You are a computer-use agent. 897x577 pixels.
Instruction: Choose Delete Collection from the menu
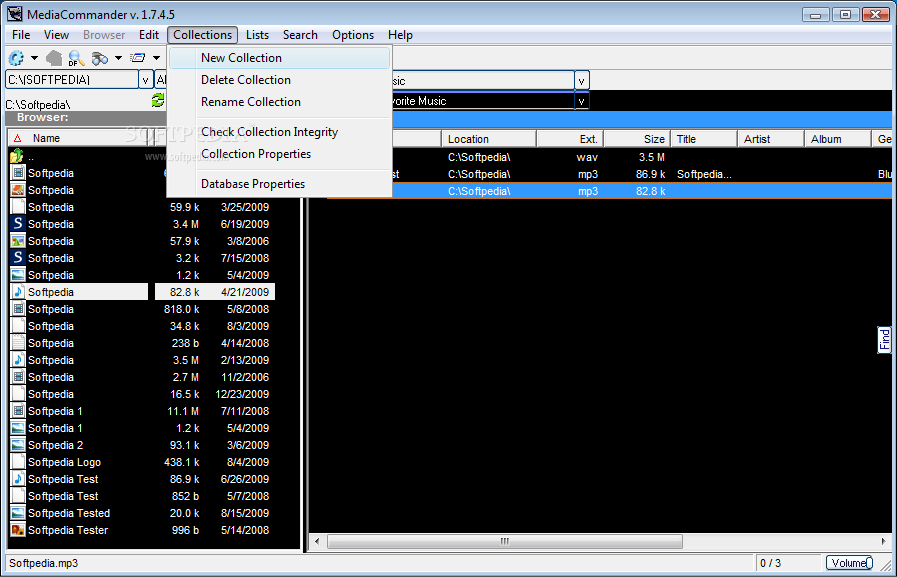point(280,80)
